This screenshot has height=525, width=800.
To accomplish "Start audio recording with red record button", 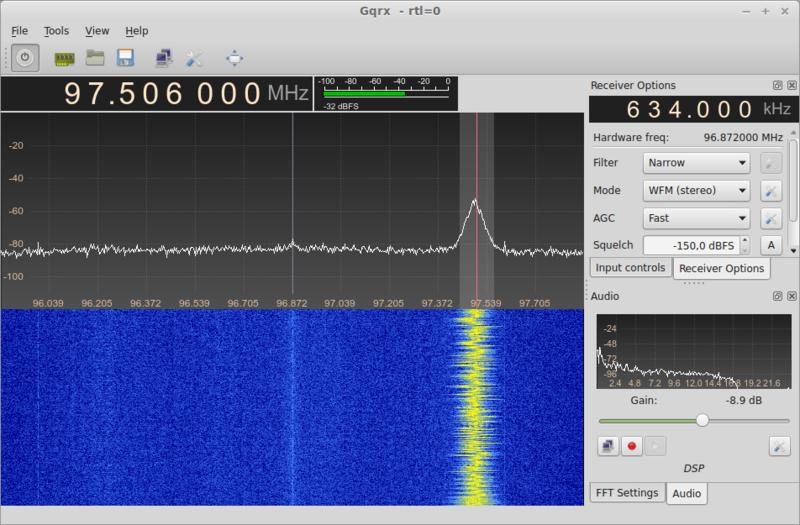I will click(x=632, y=446).
